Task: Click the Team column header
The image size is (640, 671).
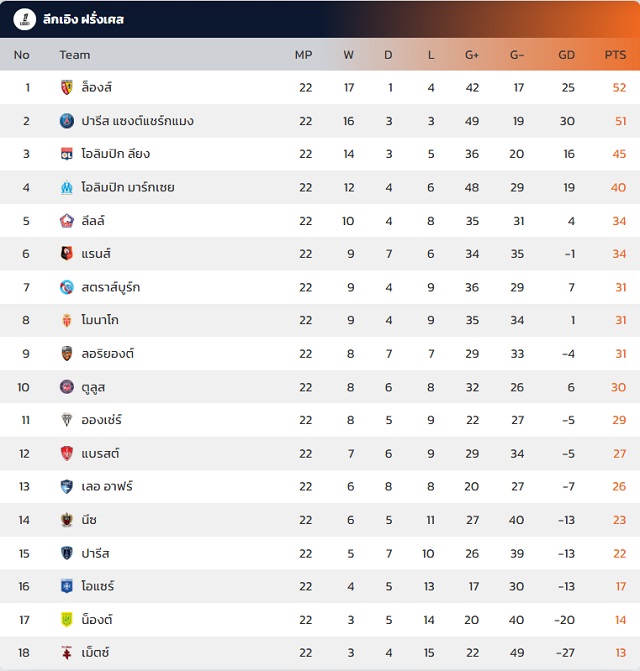Action: tap(75, 55)
